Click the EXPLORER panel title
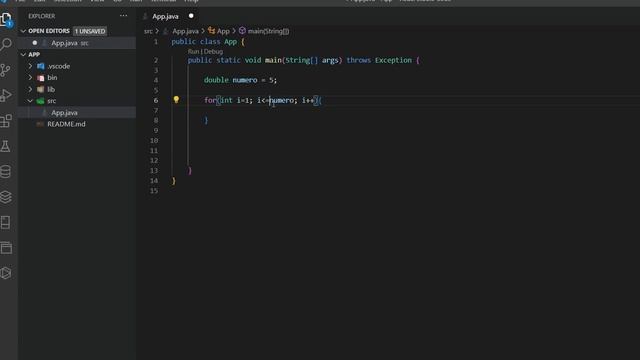 (42, 16)
